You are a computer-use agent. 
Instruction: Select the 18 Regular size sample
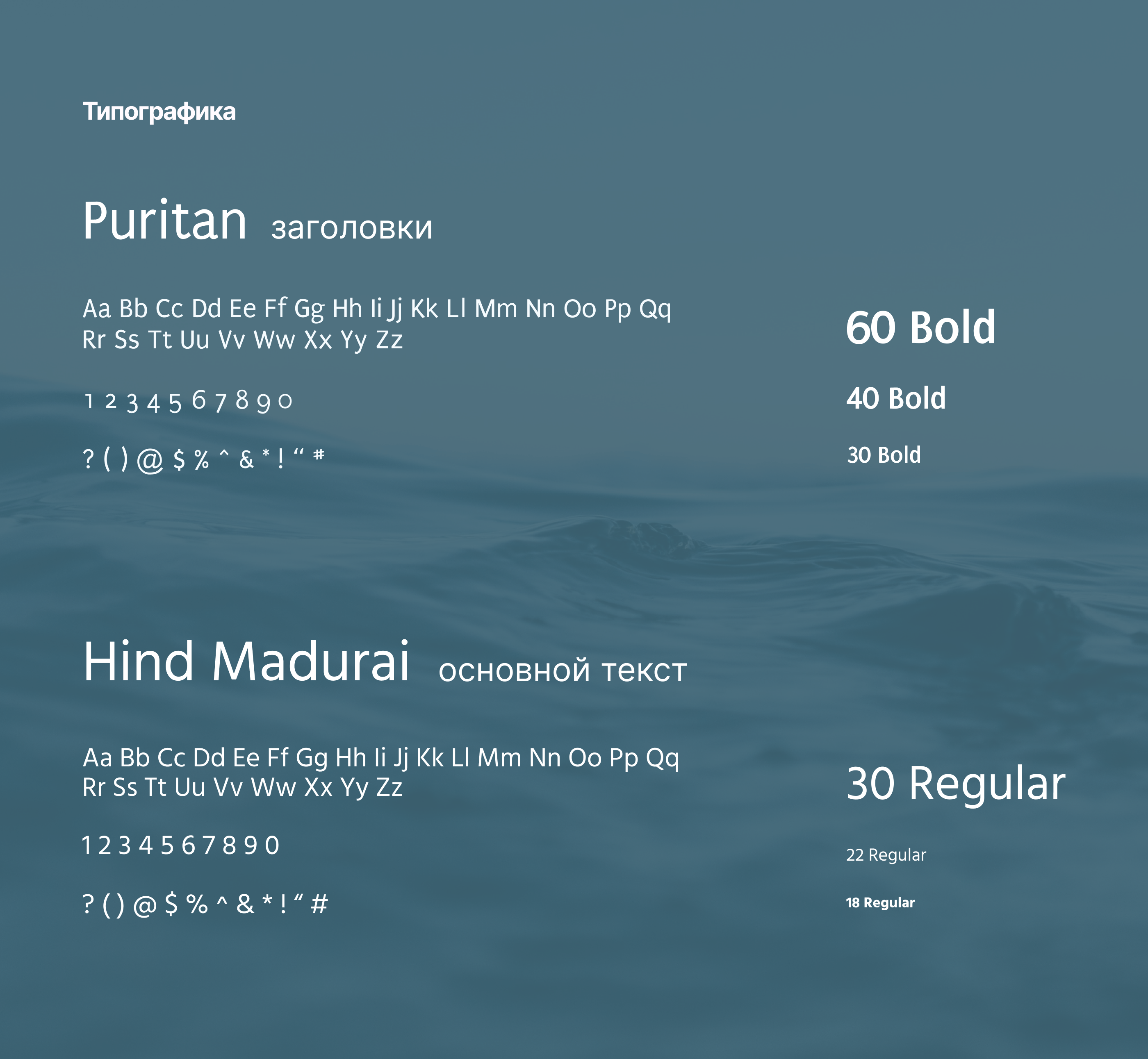pos(880,902)
